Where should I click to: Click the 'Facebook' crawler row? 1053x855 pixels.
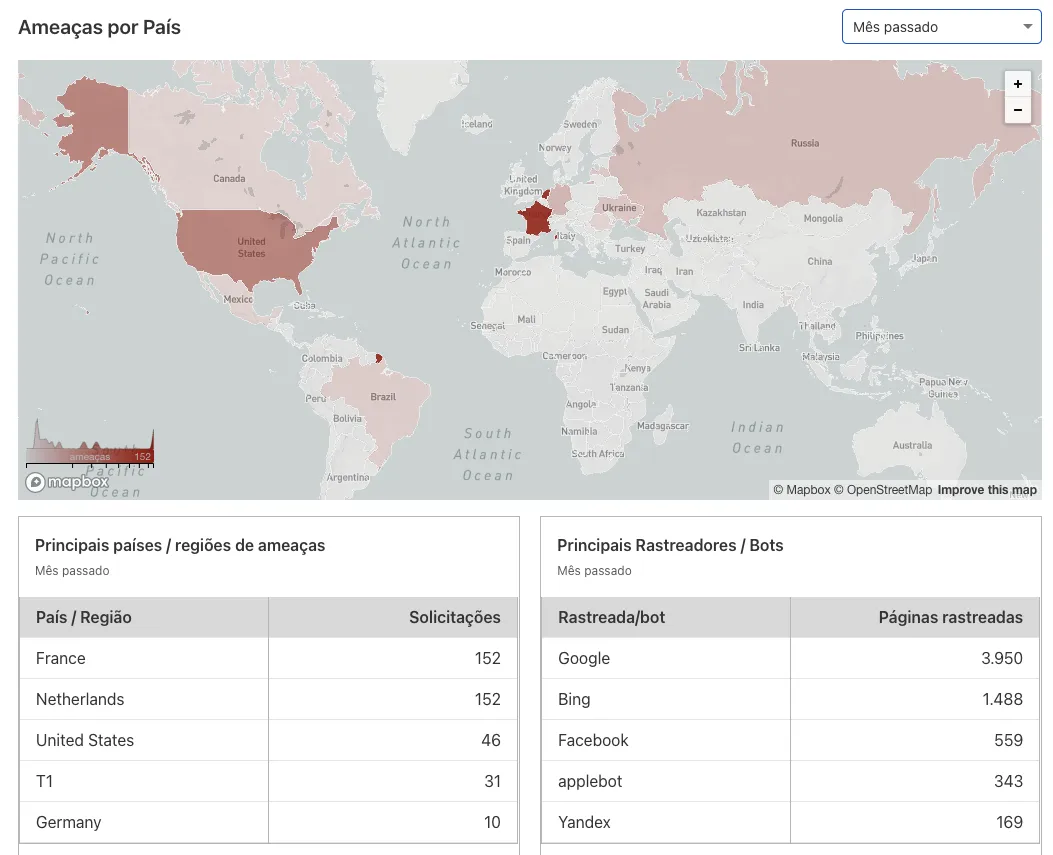[x=790, y=740]
